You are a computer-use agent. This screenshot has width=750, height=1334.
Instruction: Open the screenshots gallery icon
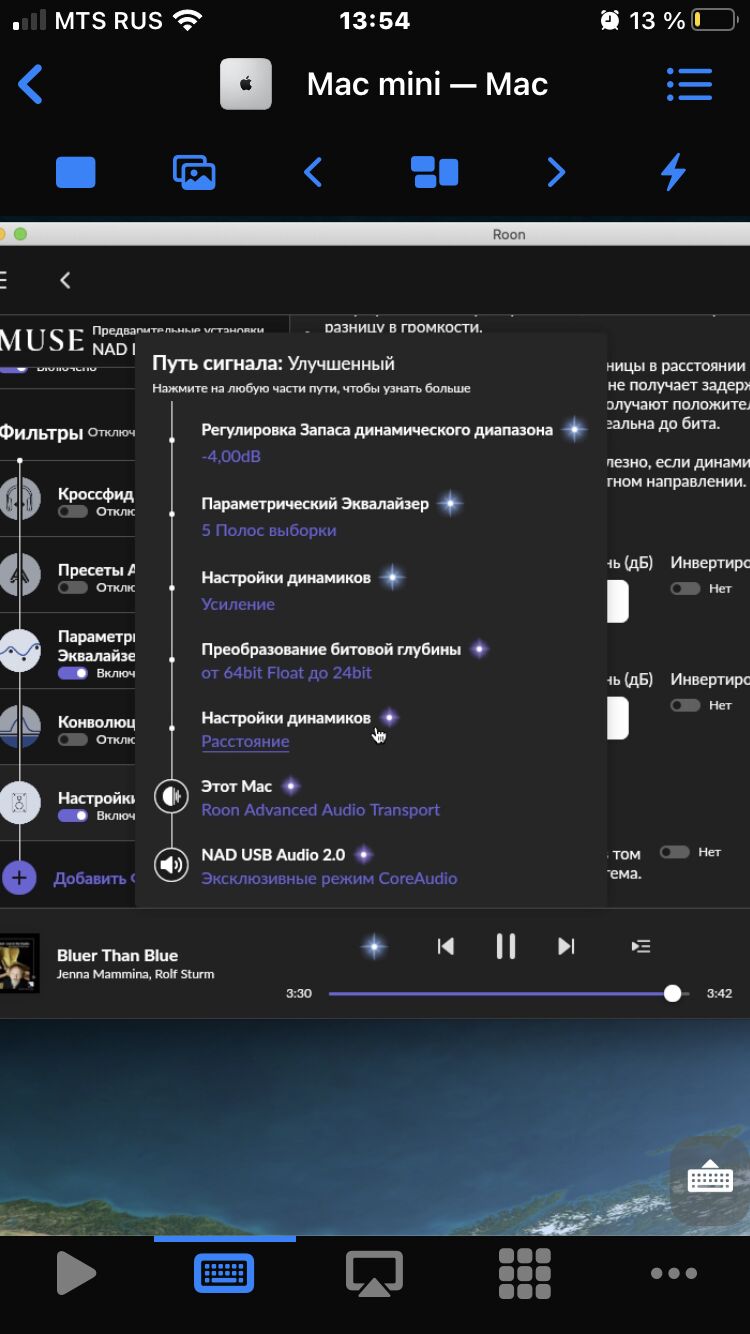tap(194, 173)
